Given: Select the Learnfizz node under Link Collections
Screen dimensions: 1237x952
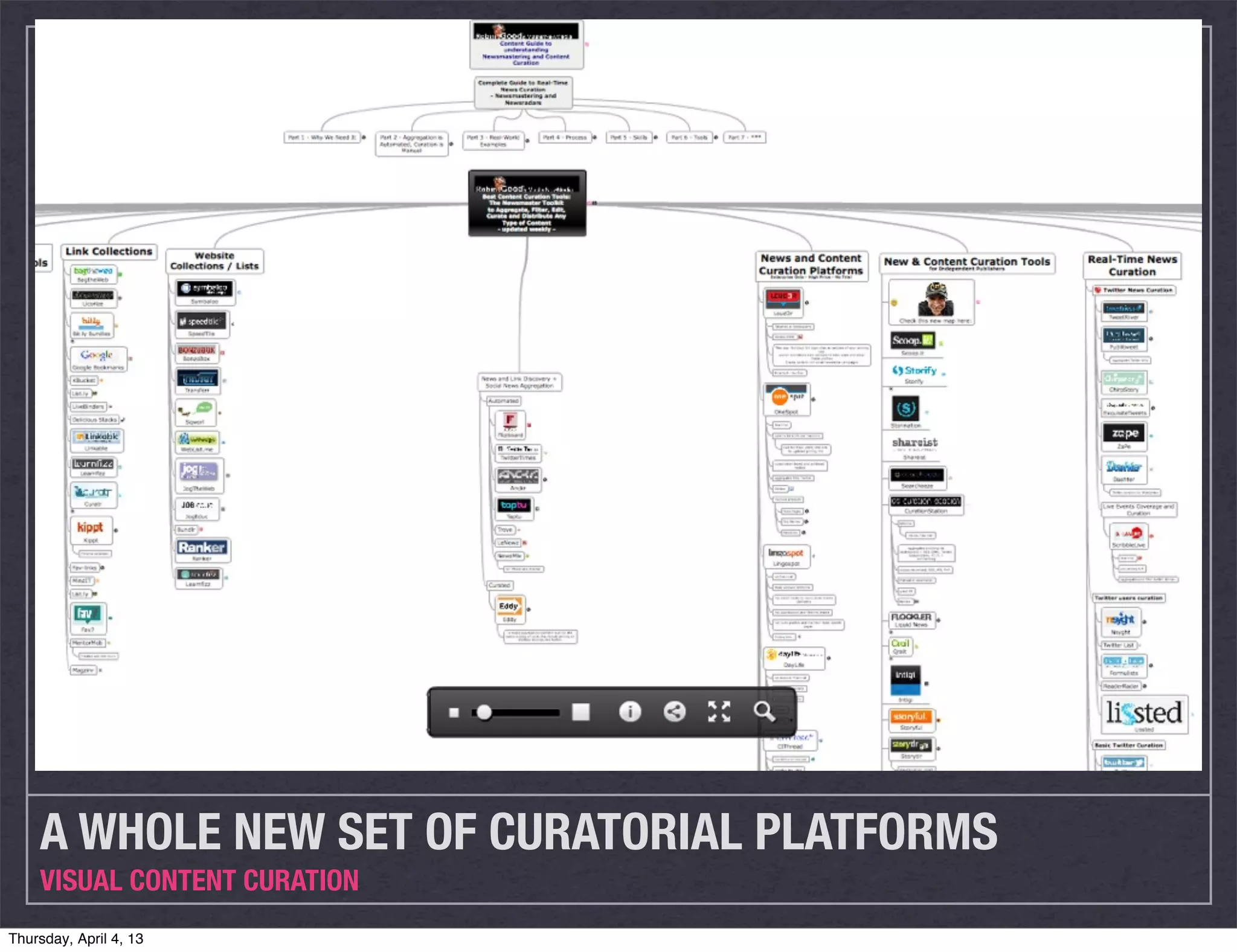Looking at the screenshot, I should tap(93, 467).
